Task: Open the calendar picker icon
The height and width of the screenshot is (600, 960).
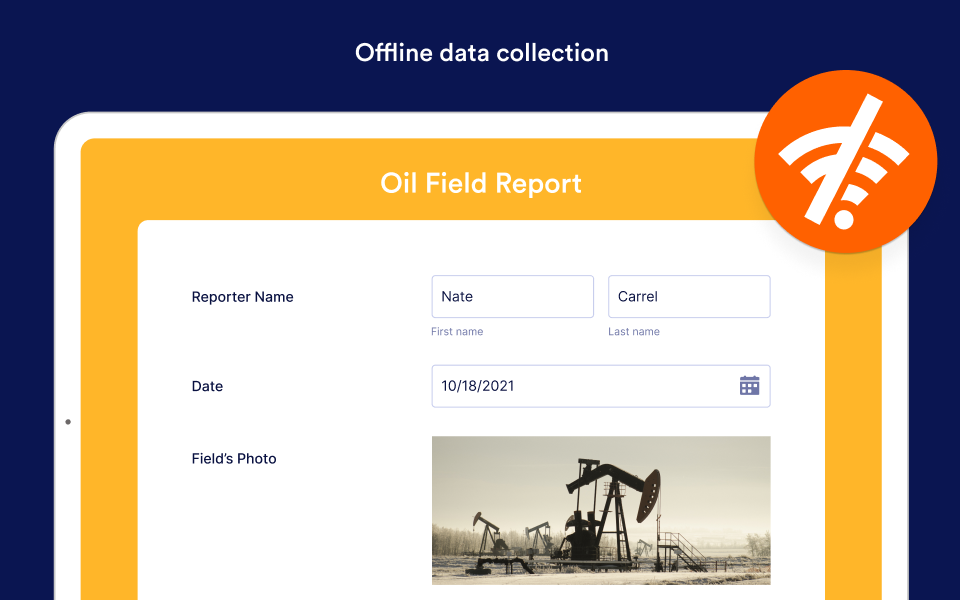Action: coord(749,386)
